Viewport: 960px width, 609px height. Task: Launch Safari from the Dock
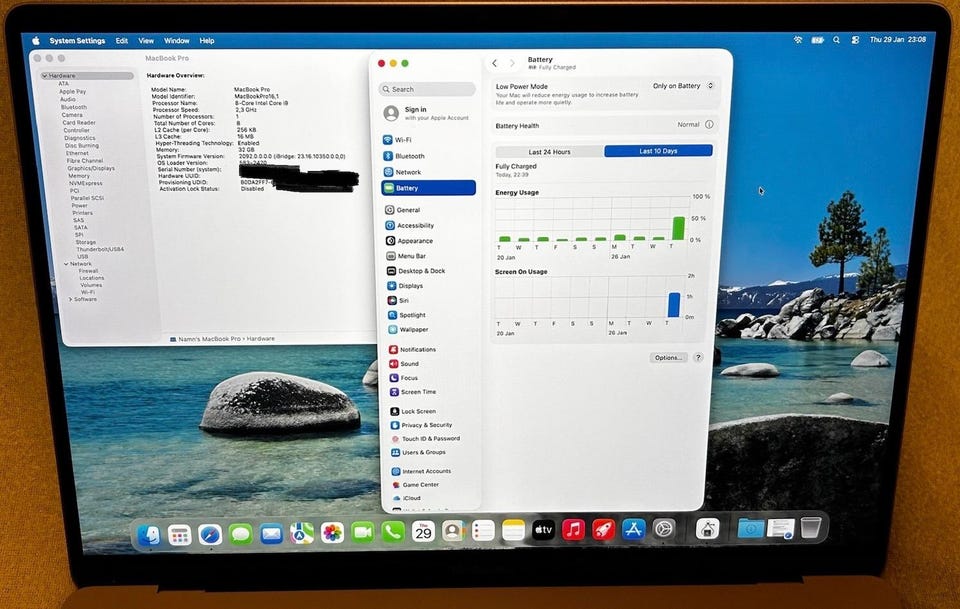210,533
